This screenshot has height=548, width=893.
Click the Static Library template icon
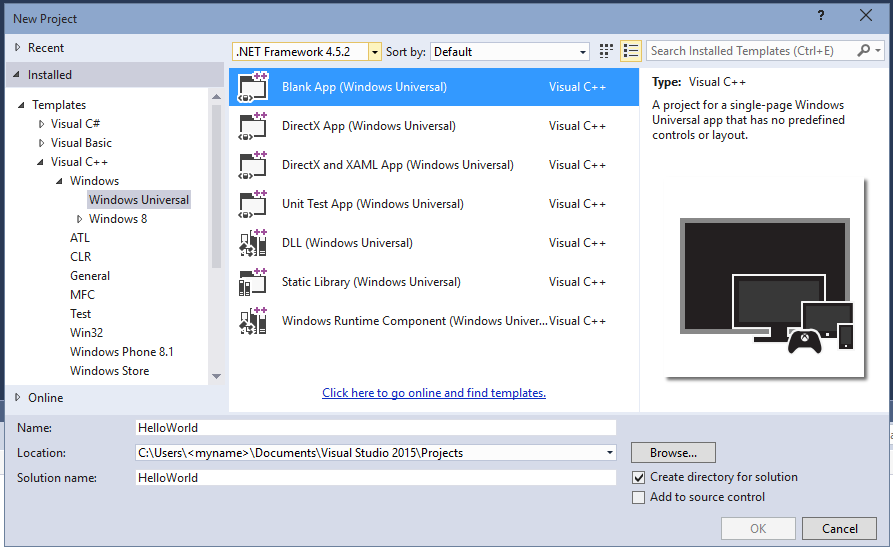[253, 282]
